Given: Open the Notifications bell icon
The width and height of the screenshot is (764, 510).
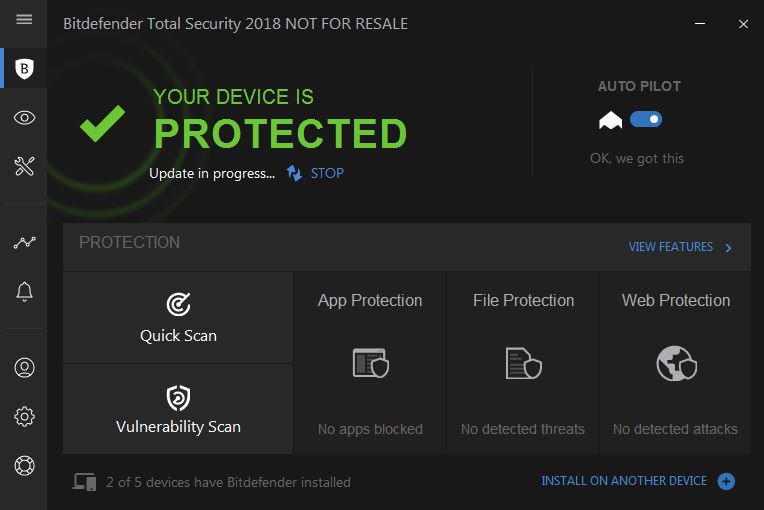Looking at the screenshot, I should [x=24, y=292].
